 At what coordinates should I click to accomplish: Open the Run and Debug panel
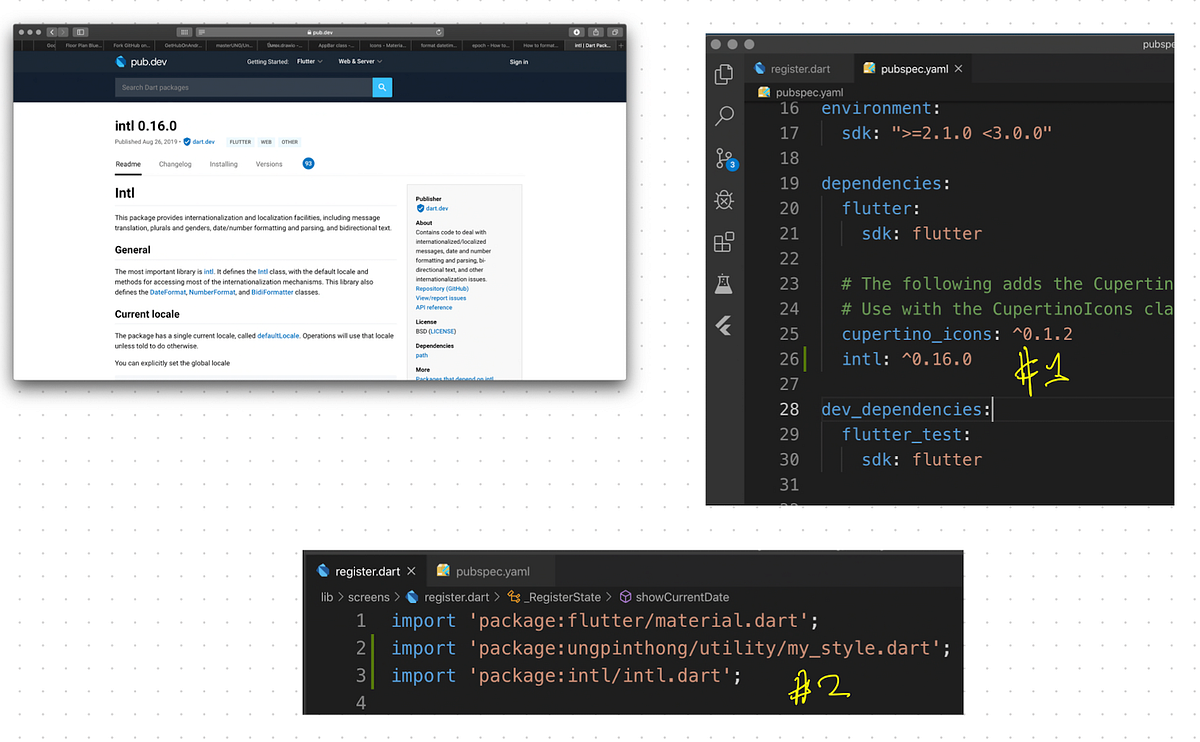725,199
